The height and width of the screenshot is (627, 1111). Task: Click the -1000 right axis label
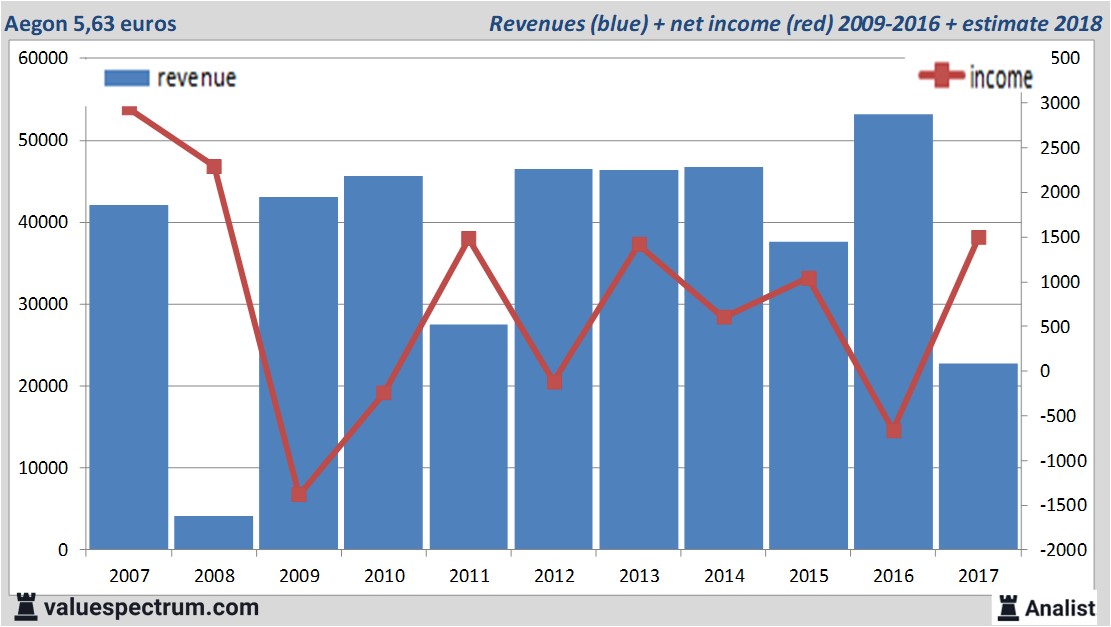pyautogui.click(x=1063, y=461)
